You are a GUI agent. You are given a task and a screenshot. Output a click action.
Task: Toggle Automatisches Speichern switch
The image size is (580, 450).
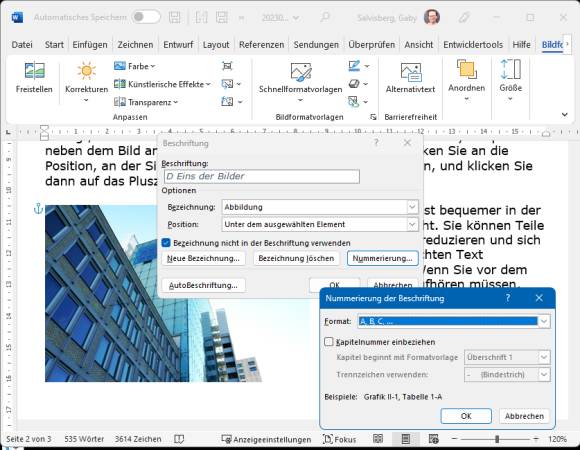point(146,17)
